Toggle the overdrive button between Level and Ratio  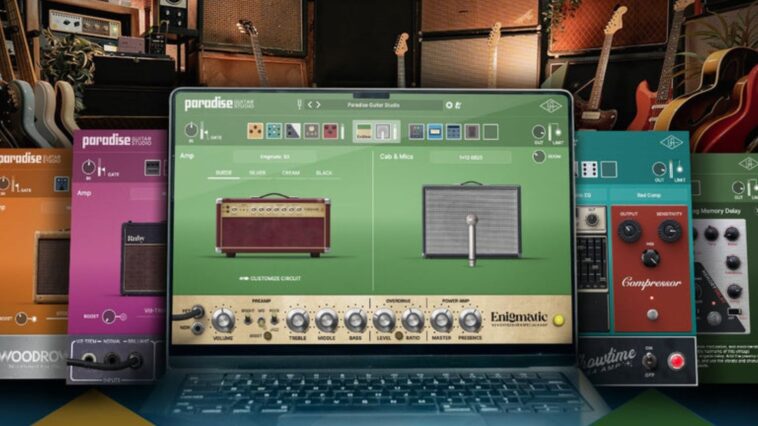click(398, 335)
